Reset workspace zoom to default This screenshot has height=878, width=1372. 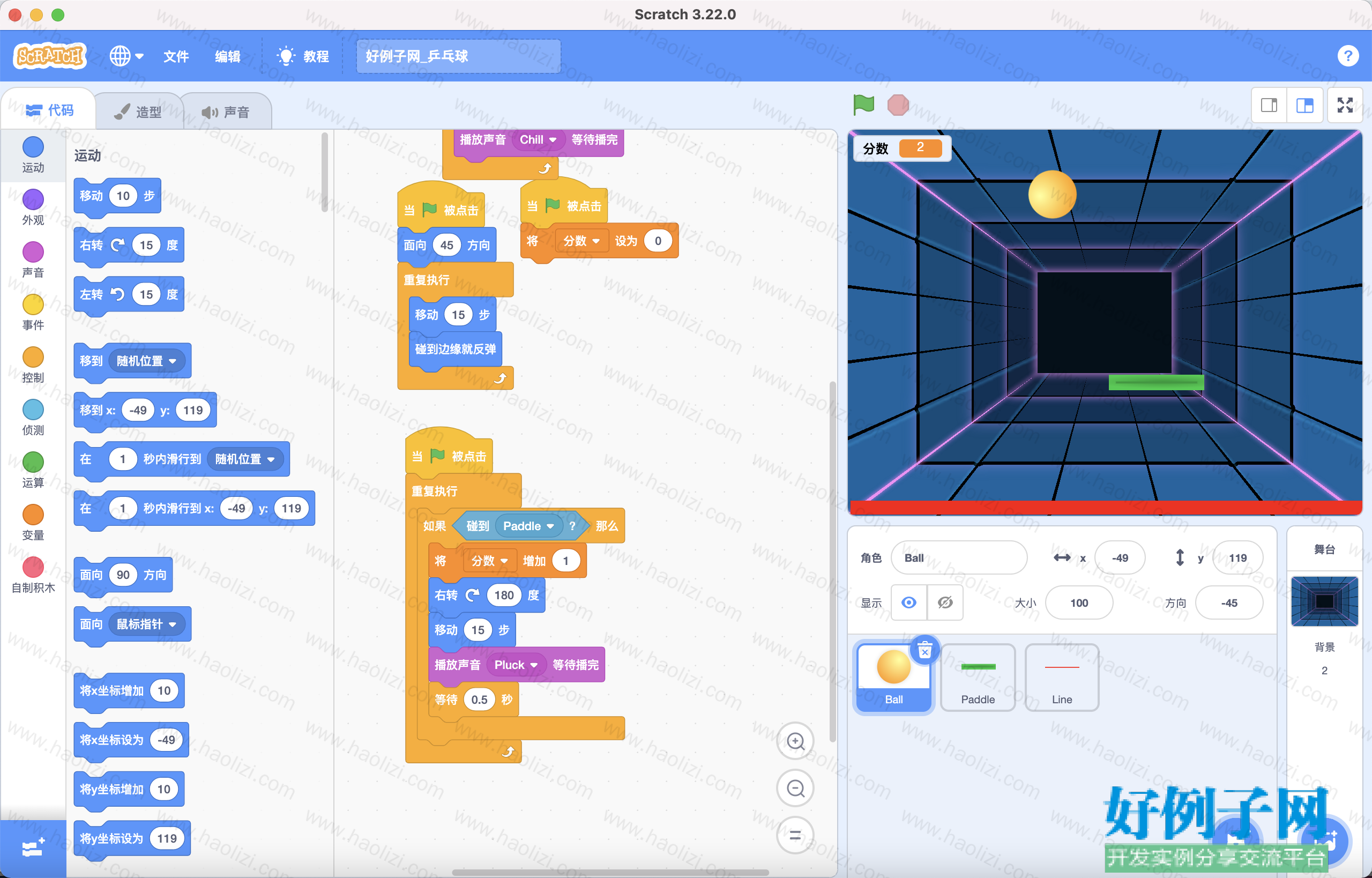(795, 836)
